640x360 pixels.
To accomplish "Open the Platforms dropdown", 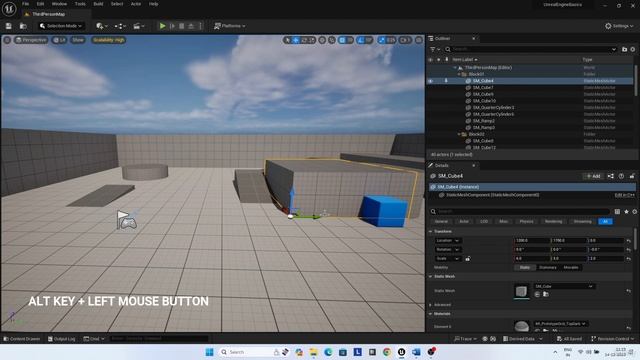I will [230, 26].
